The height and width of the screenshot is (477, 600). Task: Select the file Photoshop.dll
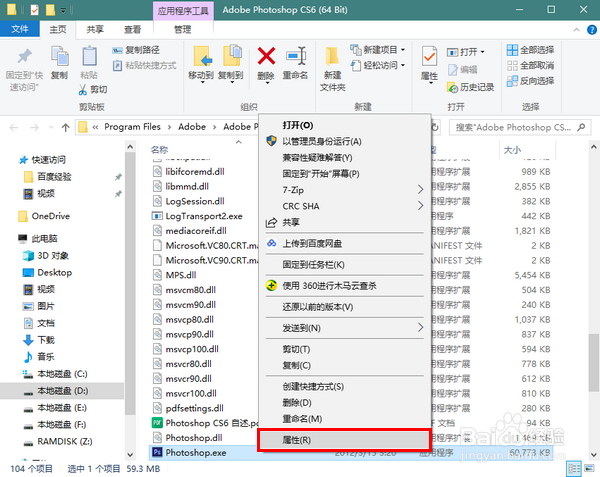coord(194,438)
